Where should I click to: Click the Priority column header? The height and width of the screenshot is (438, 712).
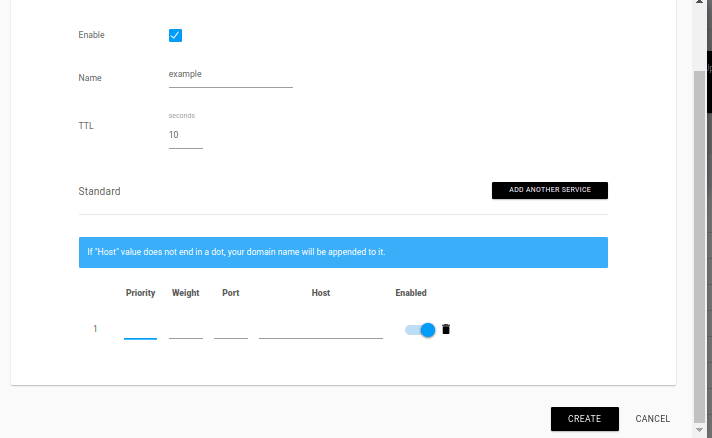(x=140, y=293)
